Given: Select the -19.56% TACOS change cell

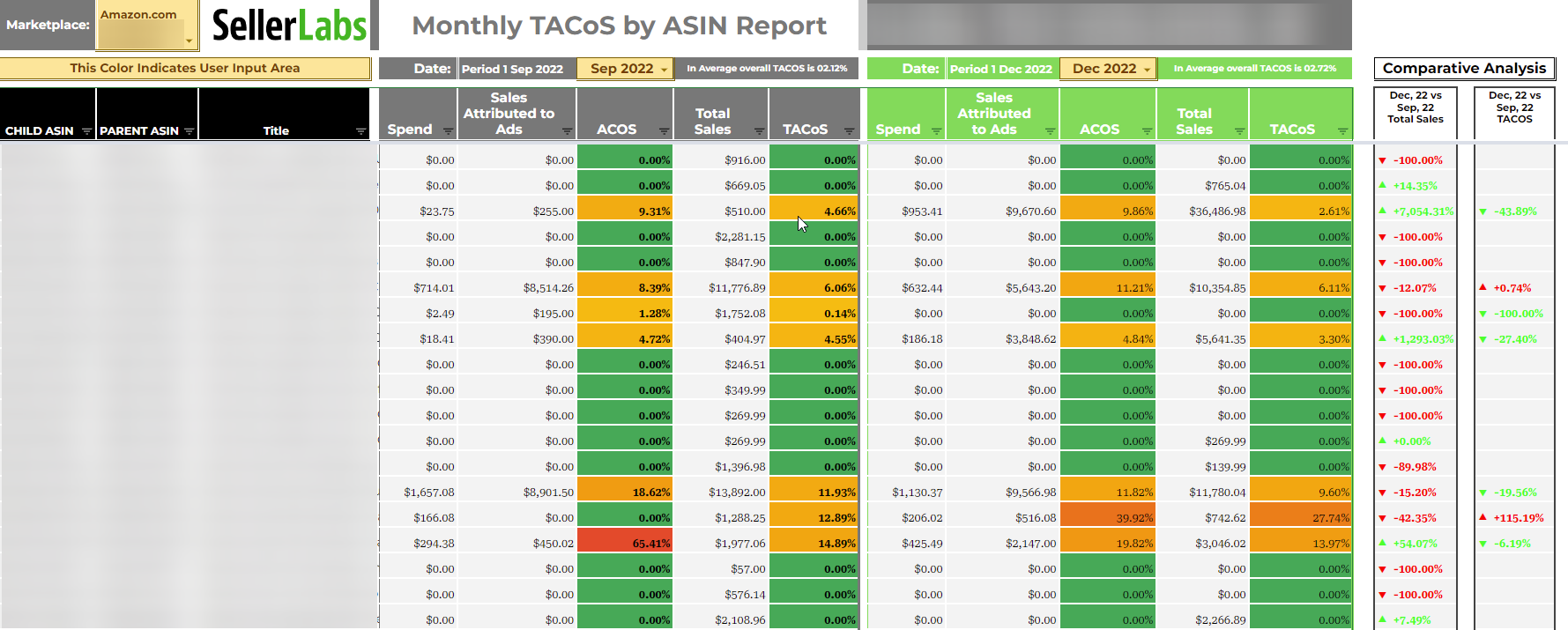Looking at the screenshot, I should [x=1514, y=493].
